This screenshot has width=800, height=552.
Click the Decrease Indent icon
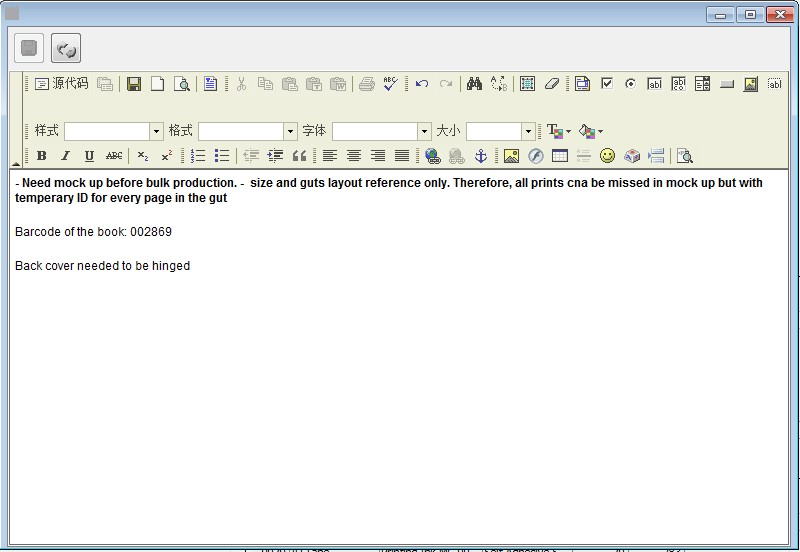click(251, 156)
